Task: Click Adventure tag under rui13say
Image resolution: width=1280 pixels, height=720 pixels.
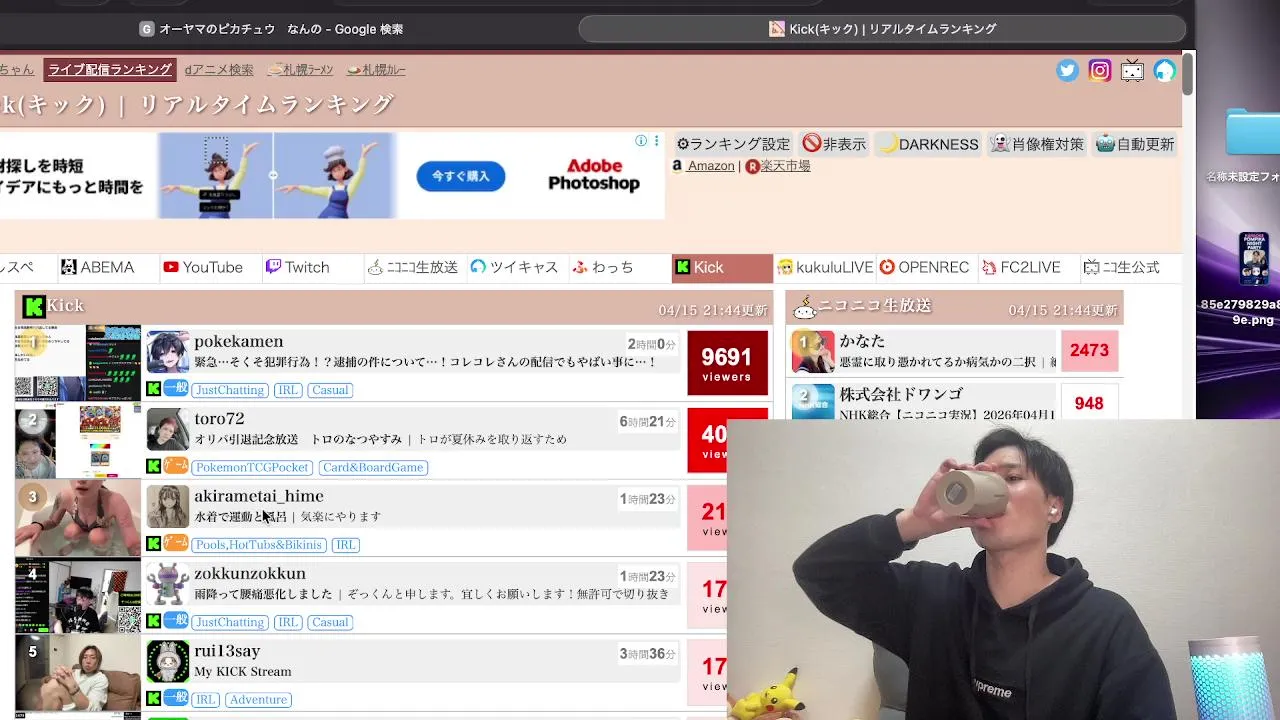Action: [258, 699]
